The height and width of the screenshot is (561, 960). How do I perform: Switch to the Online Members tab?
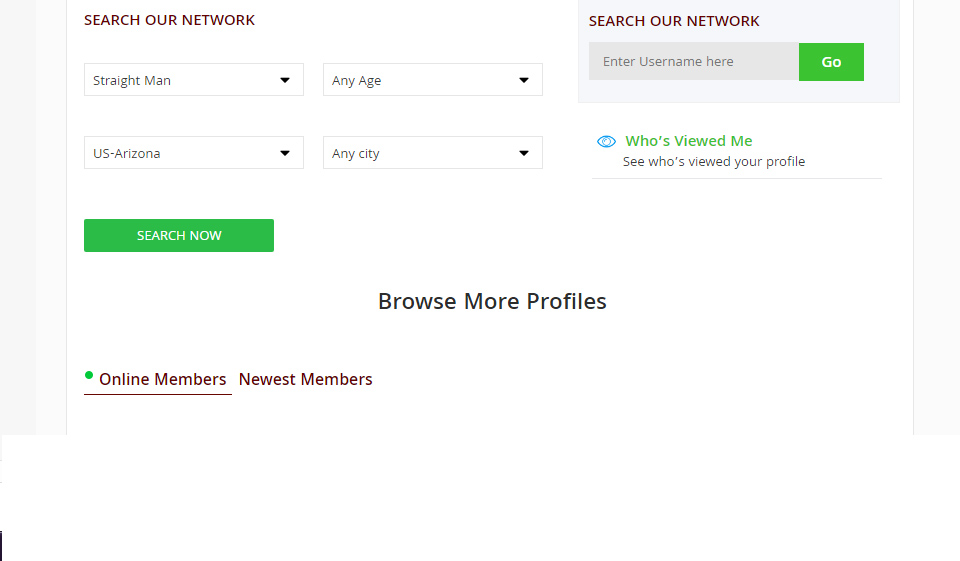click(x=162, y=379)
